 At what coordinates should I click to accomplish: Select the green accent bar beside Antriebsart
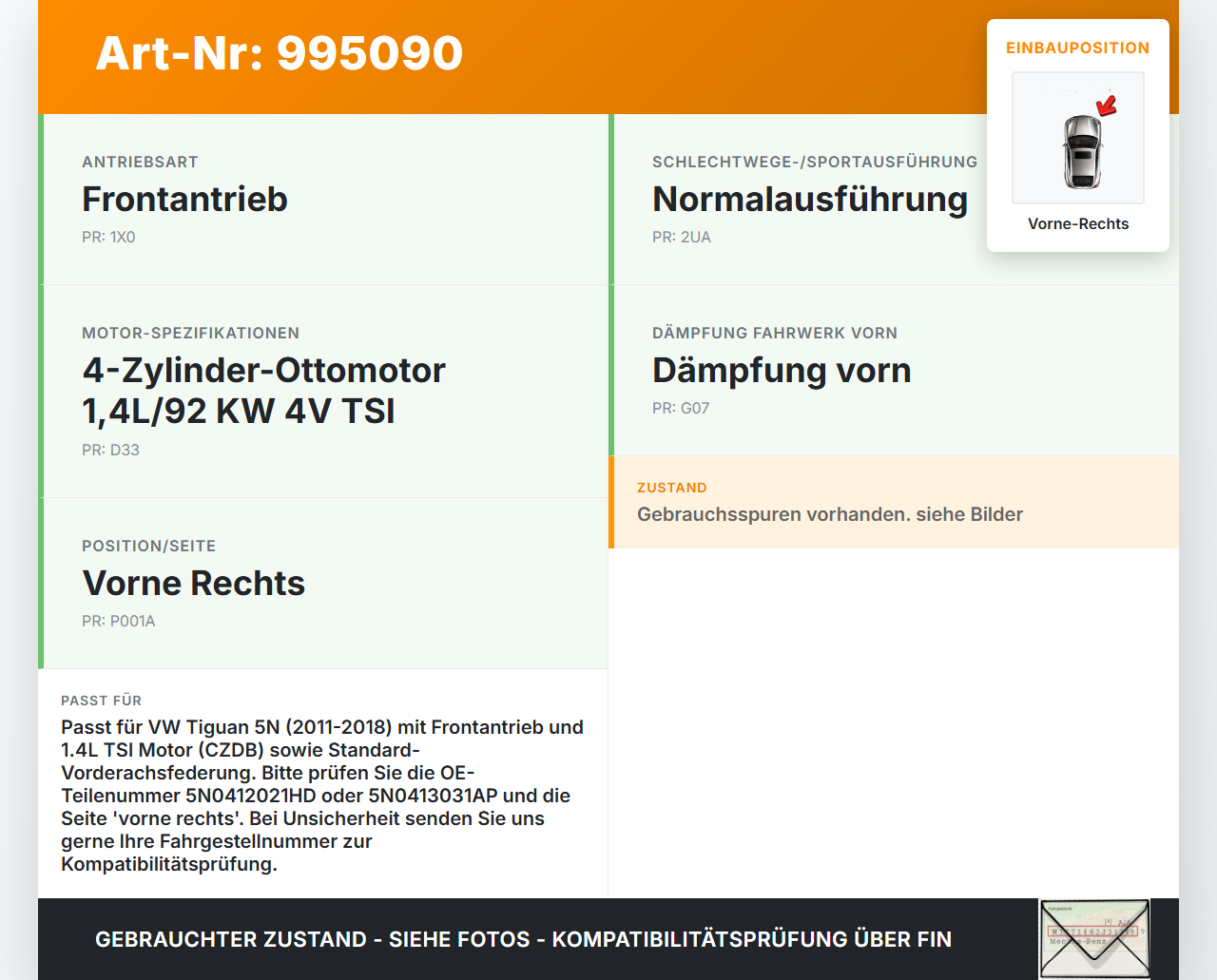(39, 200)
